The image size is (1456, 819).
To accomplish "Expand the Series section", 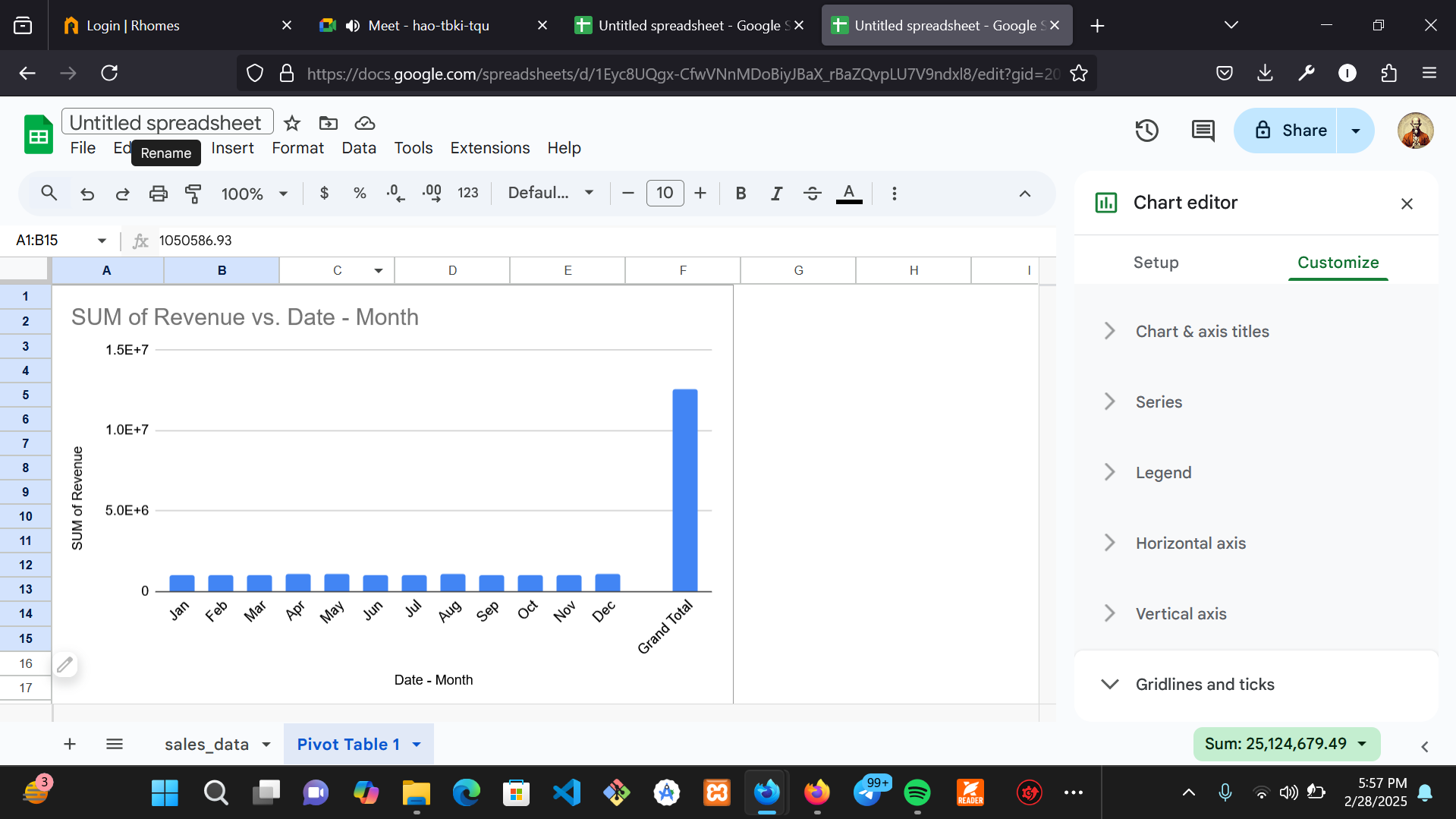I will 1159,402.
